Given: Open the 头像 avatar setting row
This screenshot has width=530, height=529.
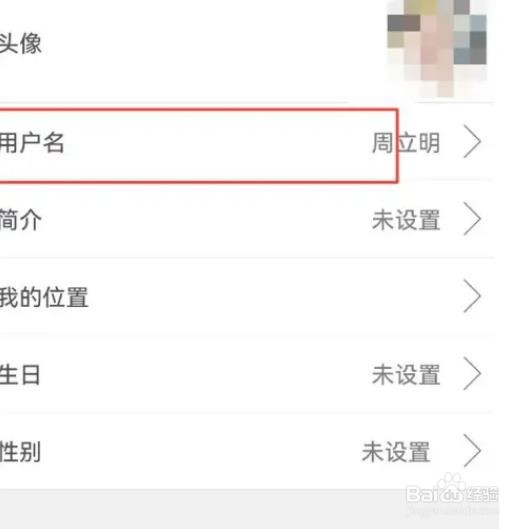Looking at the screenshot, I should pos(248,50).
